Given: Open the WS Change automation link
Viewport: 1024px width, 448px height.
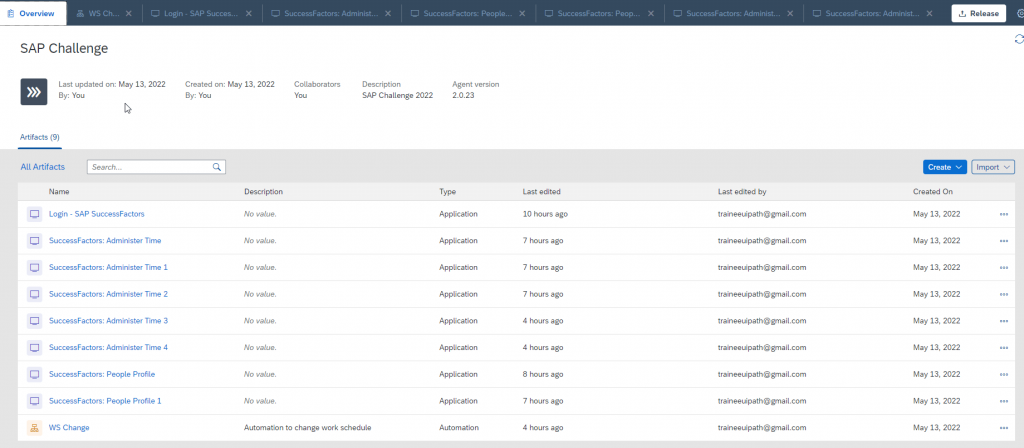Looking at the screenshot, I should tap(69, 428).
